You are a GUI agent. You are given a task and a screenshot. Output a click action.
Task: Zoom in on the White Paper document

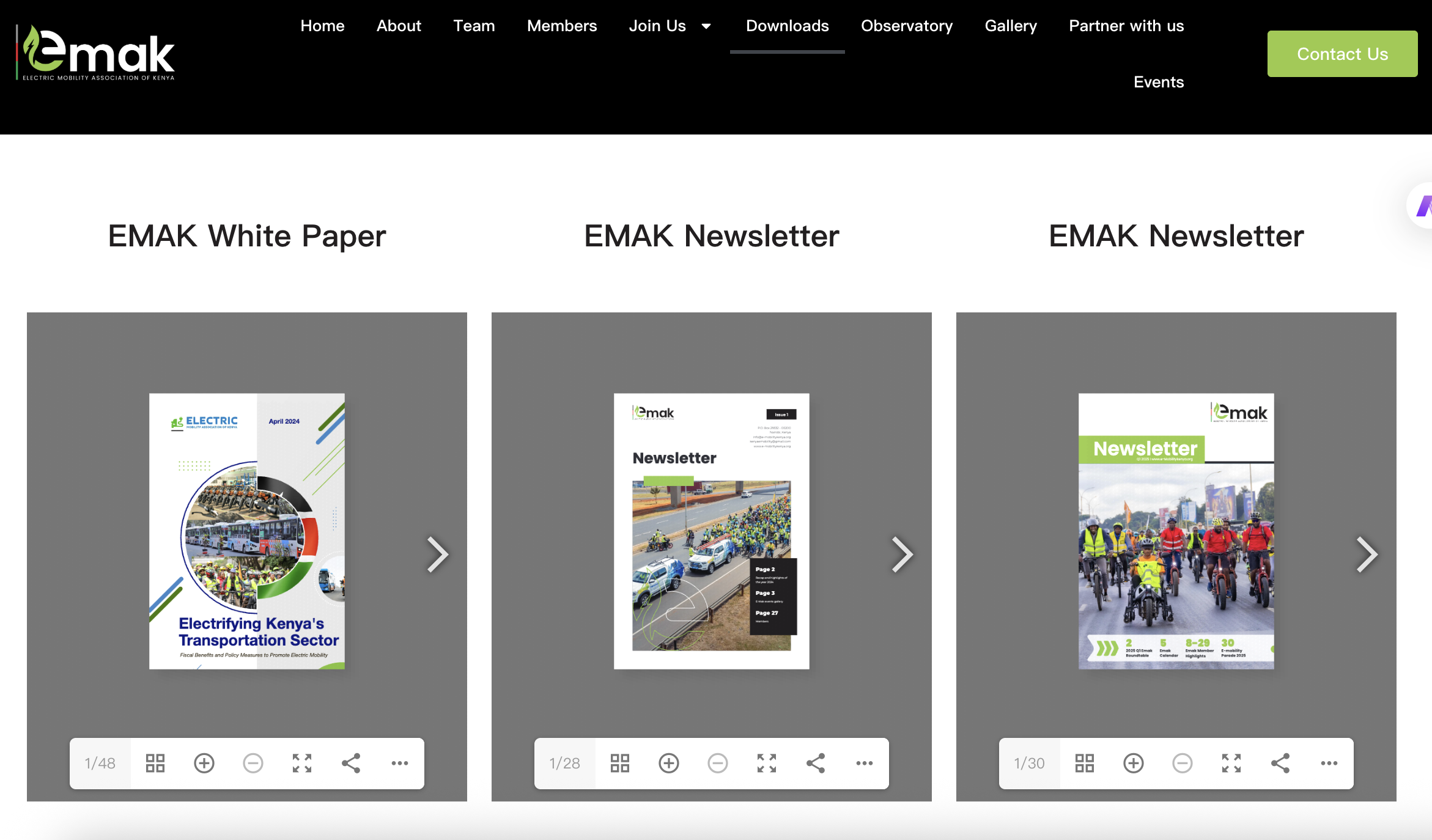(204, 763)
